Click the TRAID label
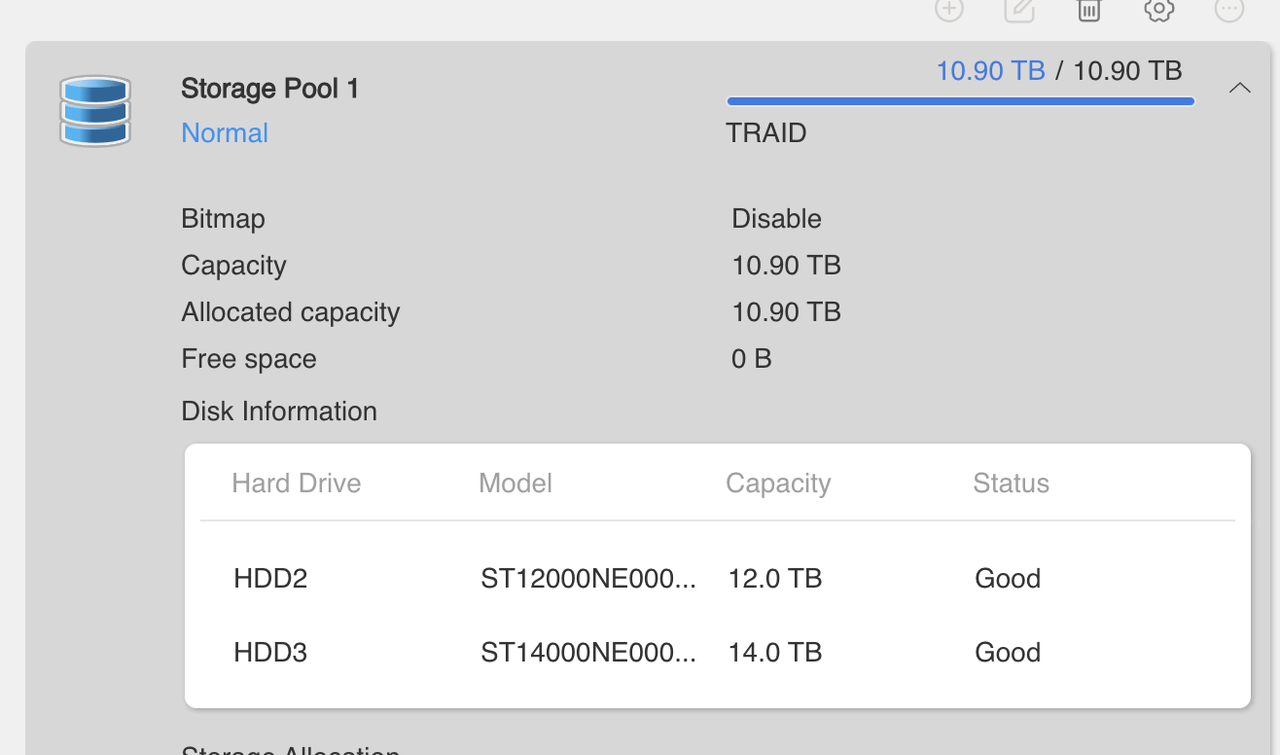 766,132
